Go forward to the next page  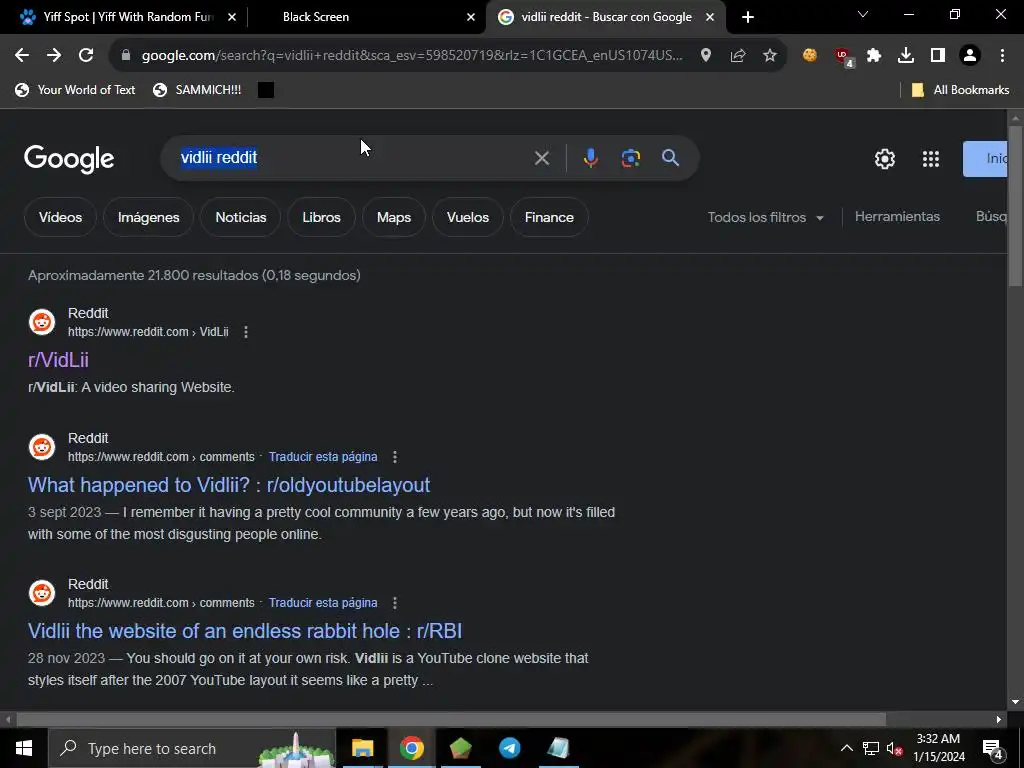click(x=54, y=56)
